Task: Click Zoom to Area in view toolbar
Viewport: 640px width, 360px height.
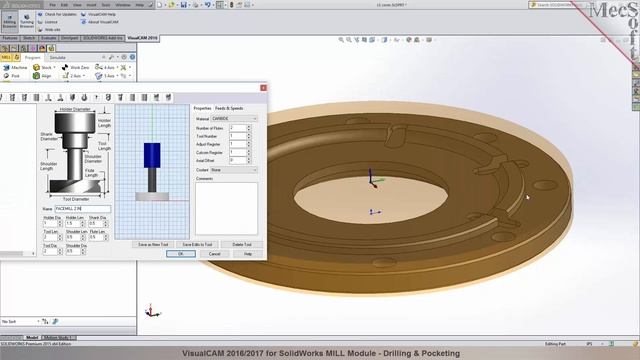Action: pyautogui.click(x=349, y=40)
